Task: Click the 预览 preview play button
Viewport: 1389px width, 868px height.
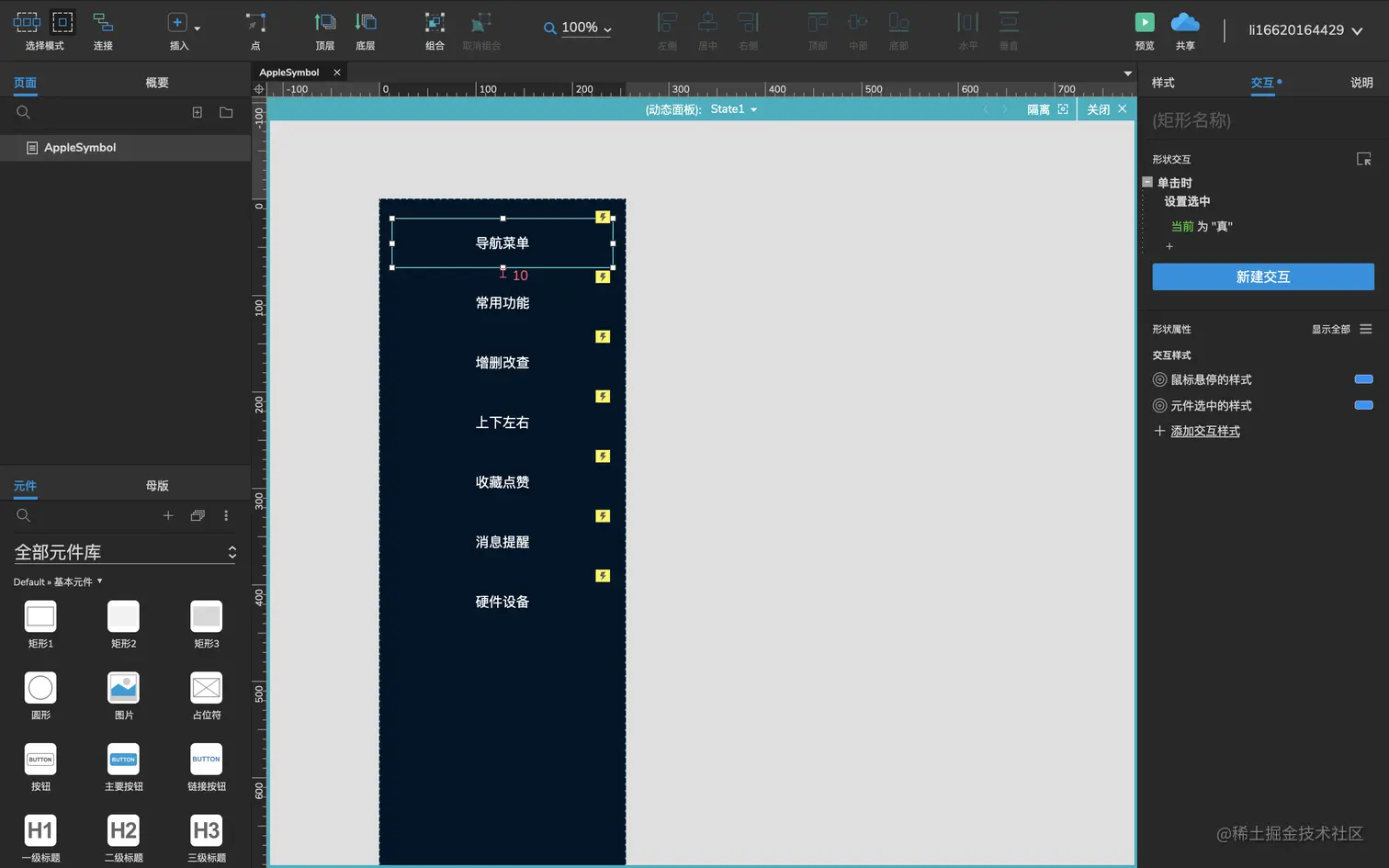Action: (1145, 22)
